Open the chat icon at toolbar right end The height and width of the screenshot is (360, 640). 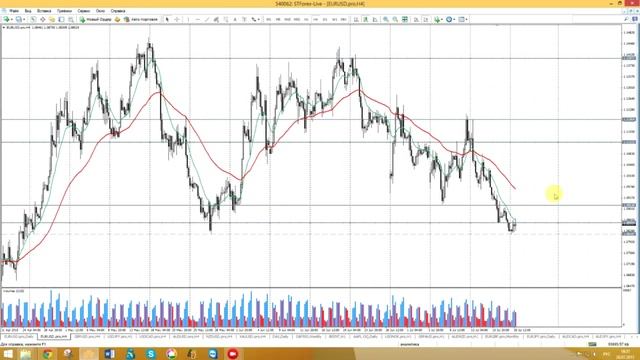coord(635,19)
